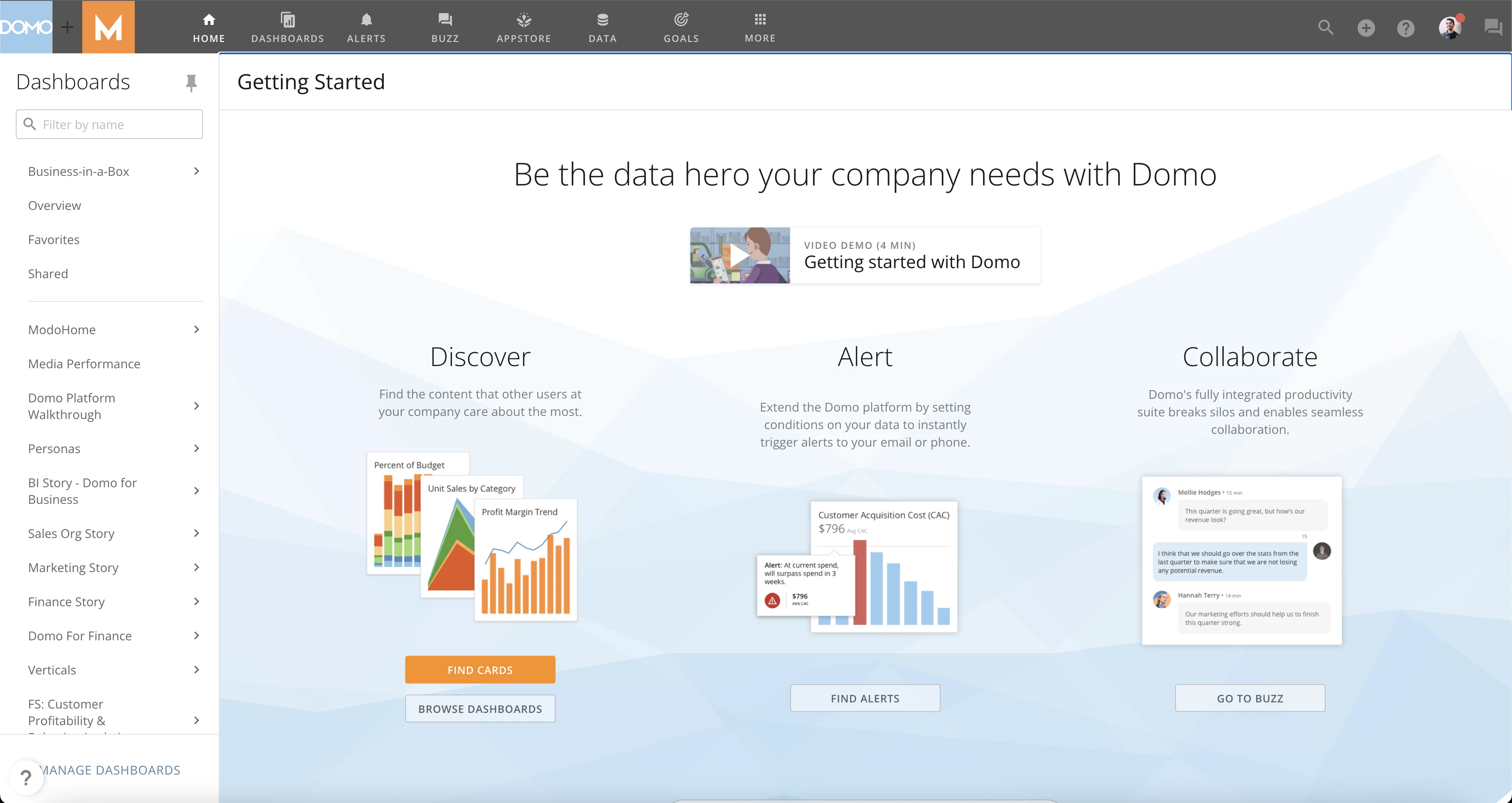The image size is (1512, 803).
Task: Select ModoHome in the sidebar
Action: pyautogui.click(x=62, y=330)
